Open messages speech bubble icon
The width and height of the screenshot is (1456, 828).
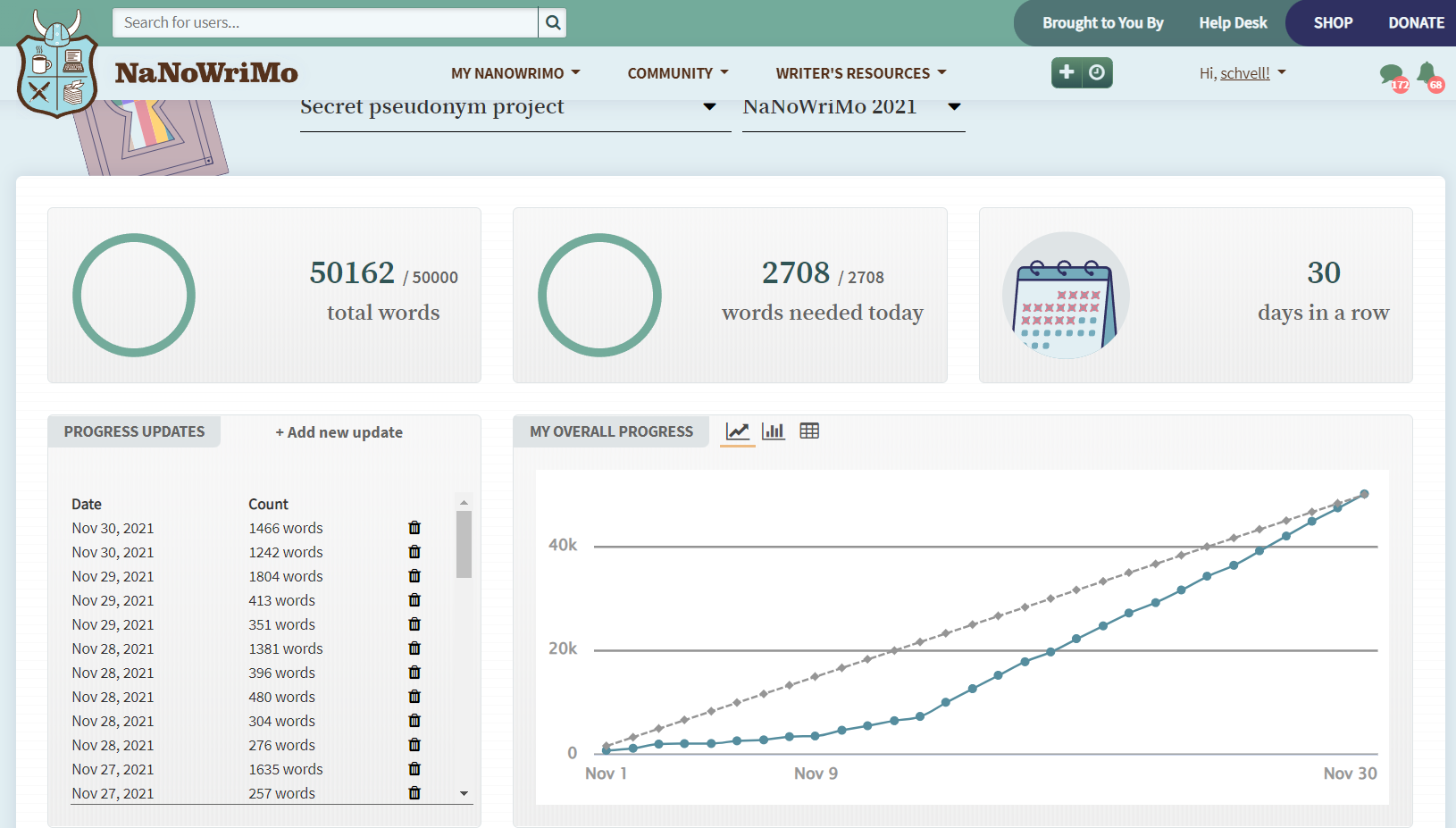pyautogui.click(x=1392, y=75)
